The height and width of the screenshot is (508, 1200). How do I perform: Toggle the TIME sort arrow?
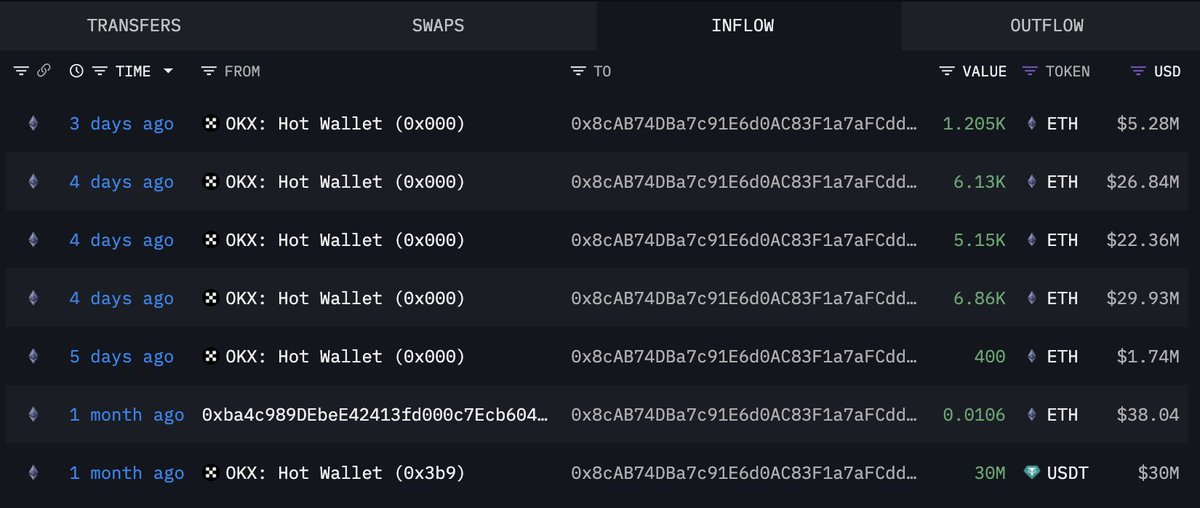(x=168, y=71)
